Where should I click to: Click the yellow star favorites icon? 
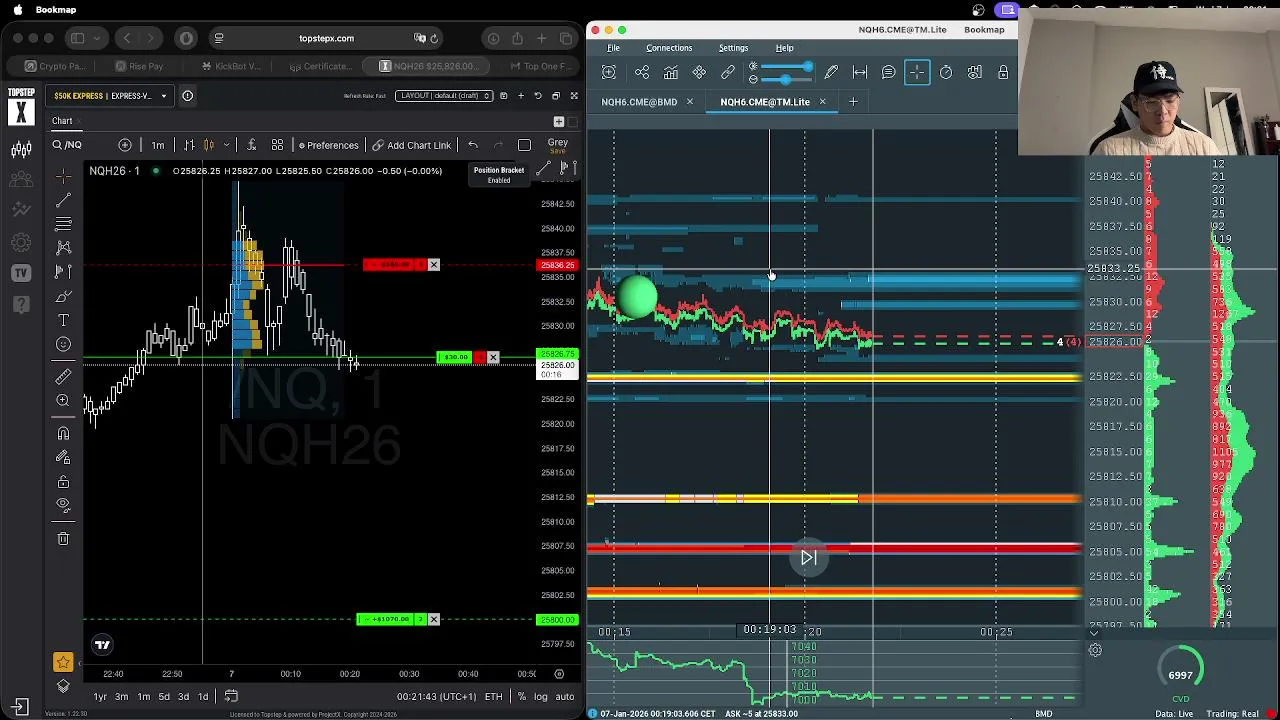pyautogui.click(x=63, y=662)
